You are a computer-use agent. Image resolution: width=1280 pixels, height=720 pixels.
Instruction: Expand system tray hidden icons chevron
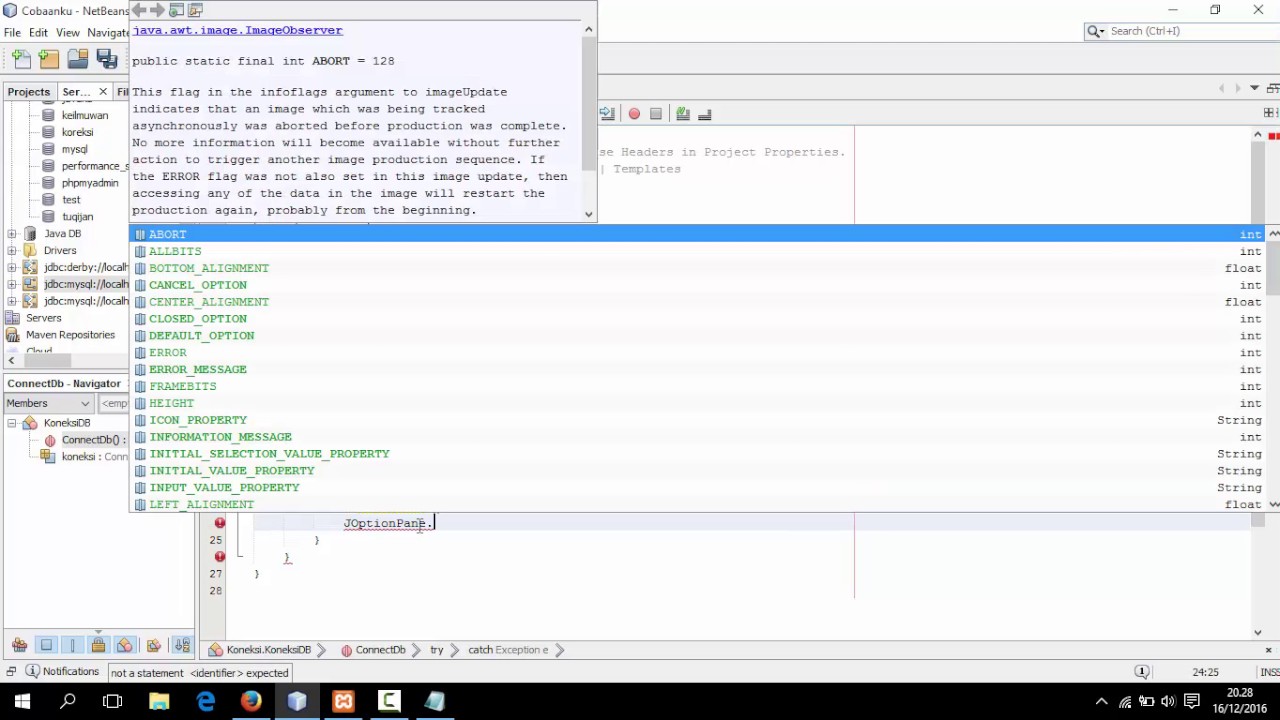click(1102, 702)
